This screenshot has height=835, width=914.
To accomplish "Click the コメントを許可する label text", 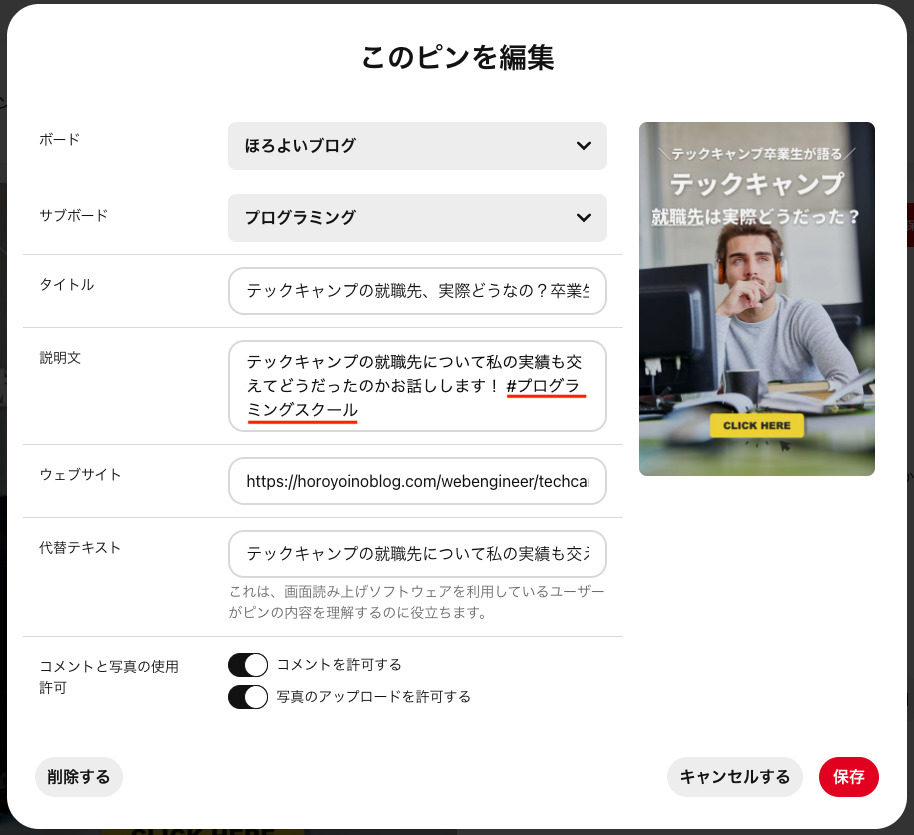I will click(339, 665).
